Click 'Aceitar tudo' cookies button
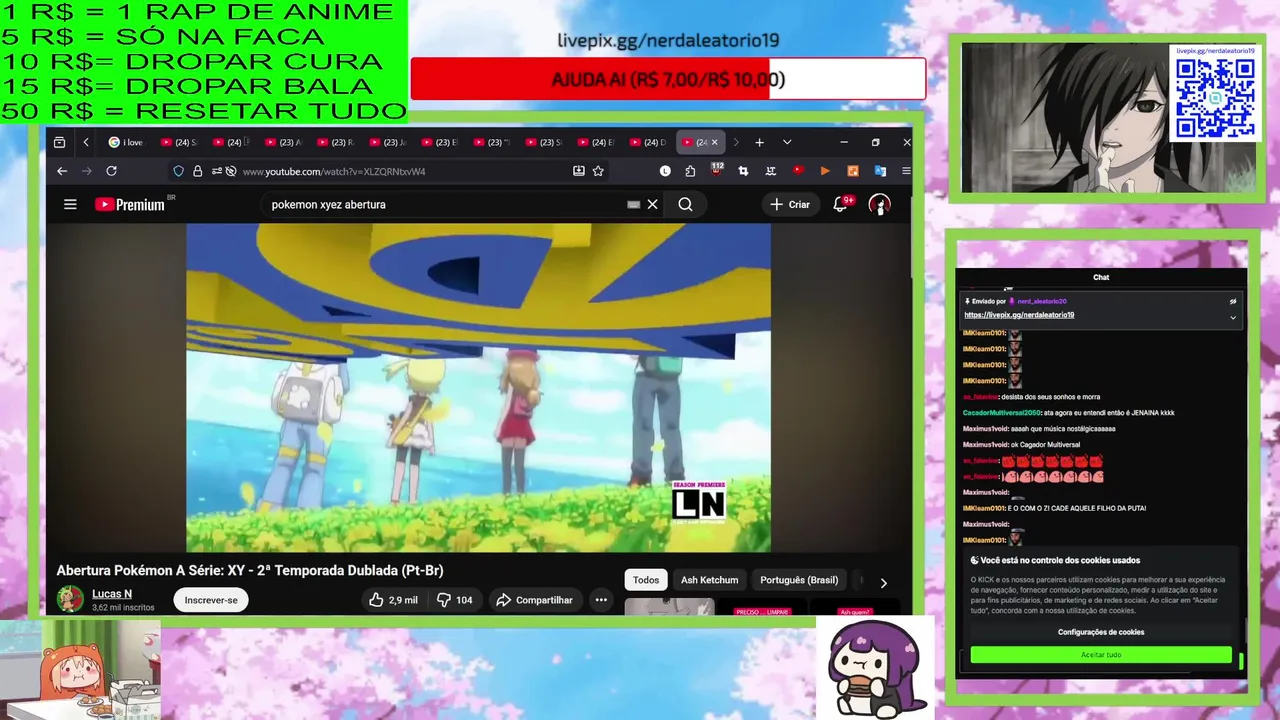This screenshot has height=720, width=1280. pyautogui.click(x=1101, y=655)
